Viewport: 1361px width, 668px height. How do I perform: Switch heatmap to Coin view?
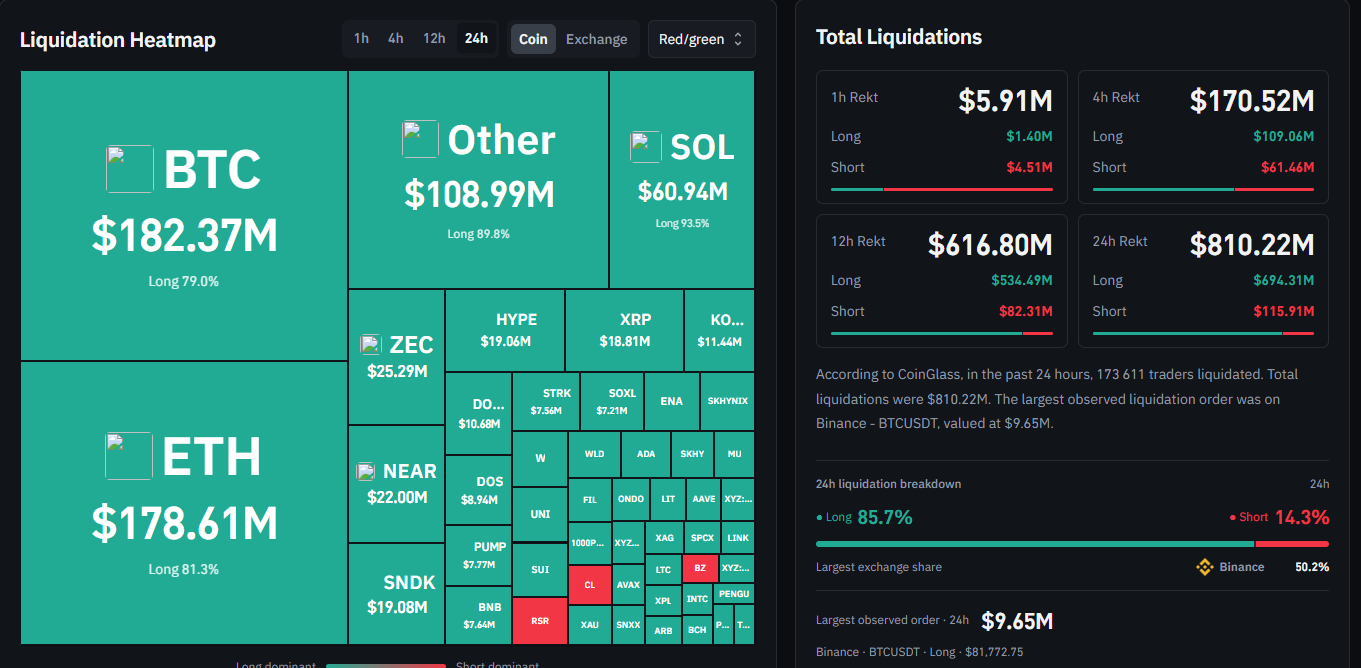[x=533, y=39]
